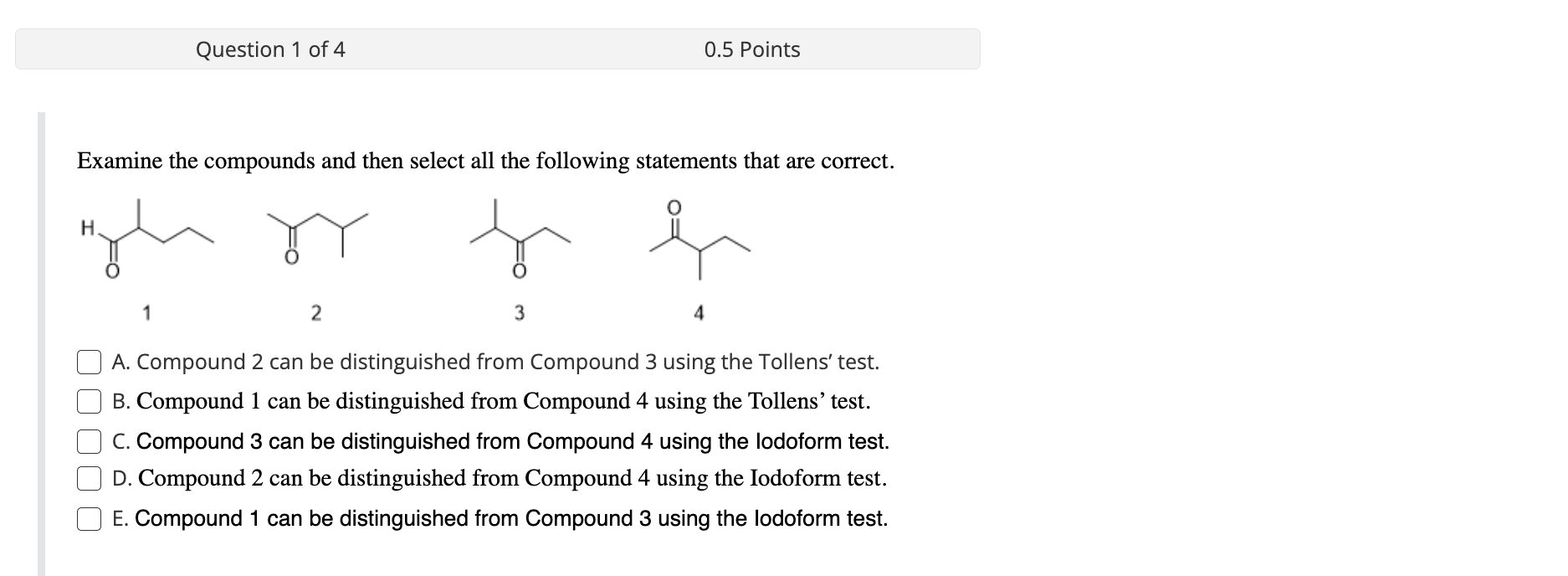Check option A about Tollens' test
Screen dimensions: 1568x576
[90, 362]
